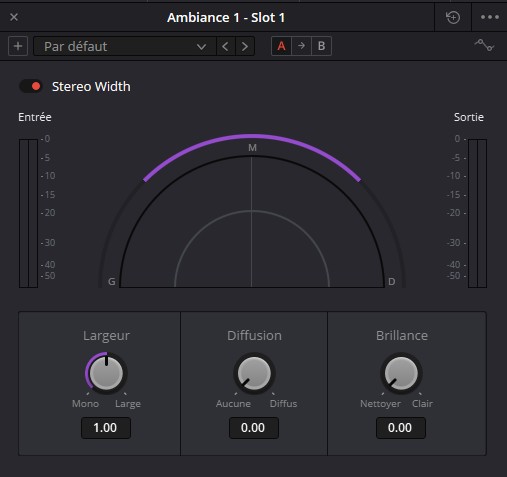Click the Diffus label under Diffusion
The image size is (507, 477).
(x=283, y=404)
